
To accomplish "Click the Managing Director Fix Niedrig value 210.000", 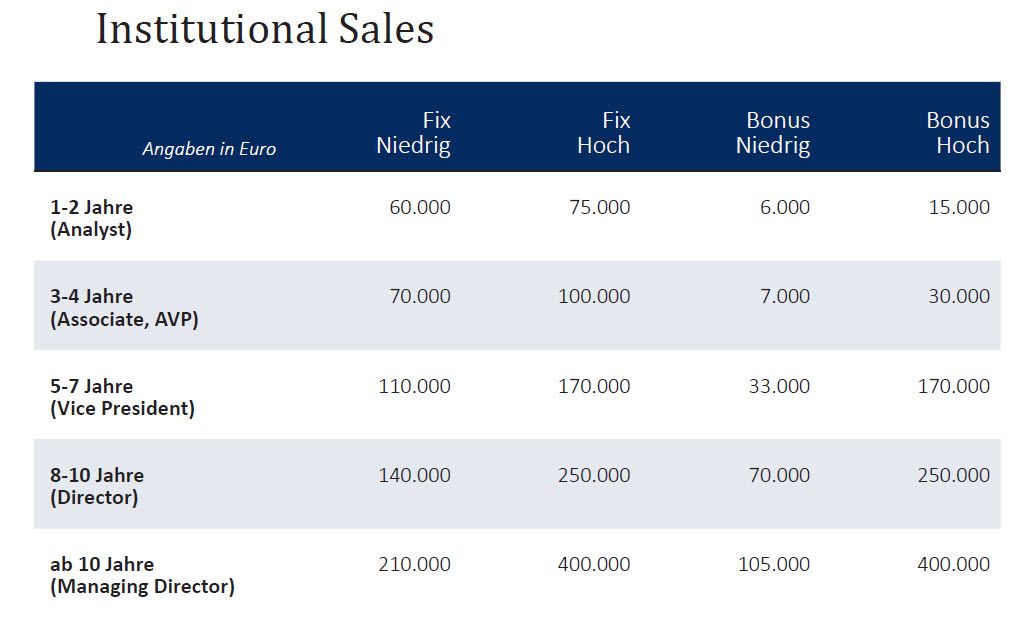I will click(x=414, y=564).
